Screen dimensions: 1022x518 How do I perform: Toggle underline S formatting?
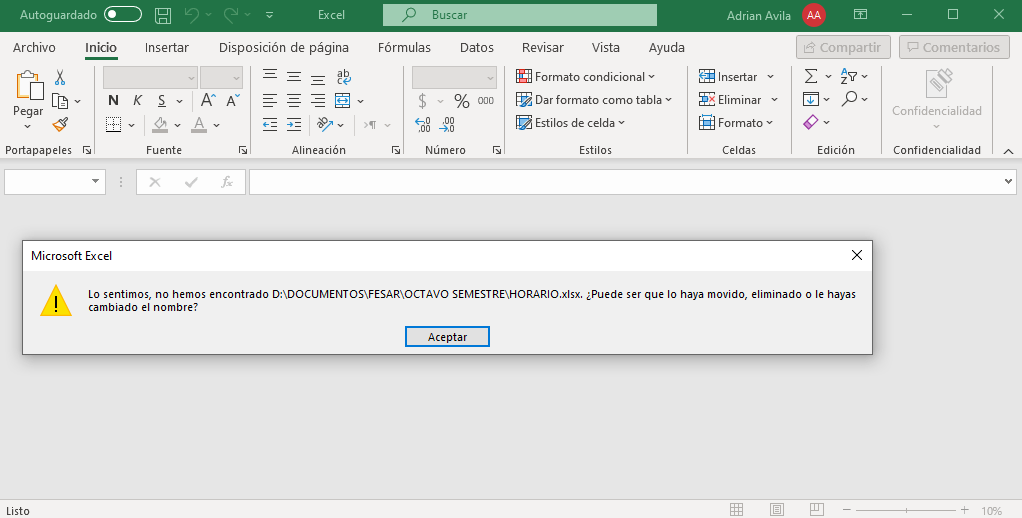[162, 101]
